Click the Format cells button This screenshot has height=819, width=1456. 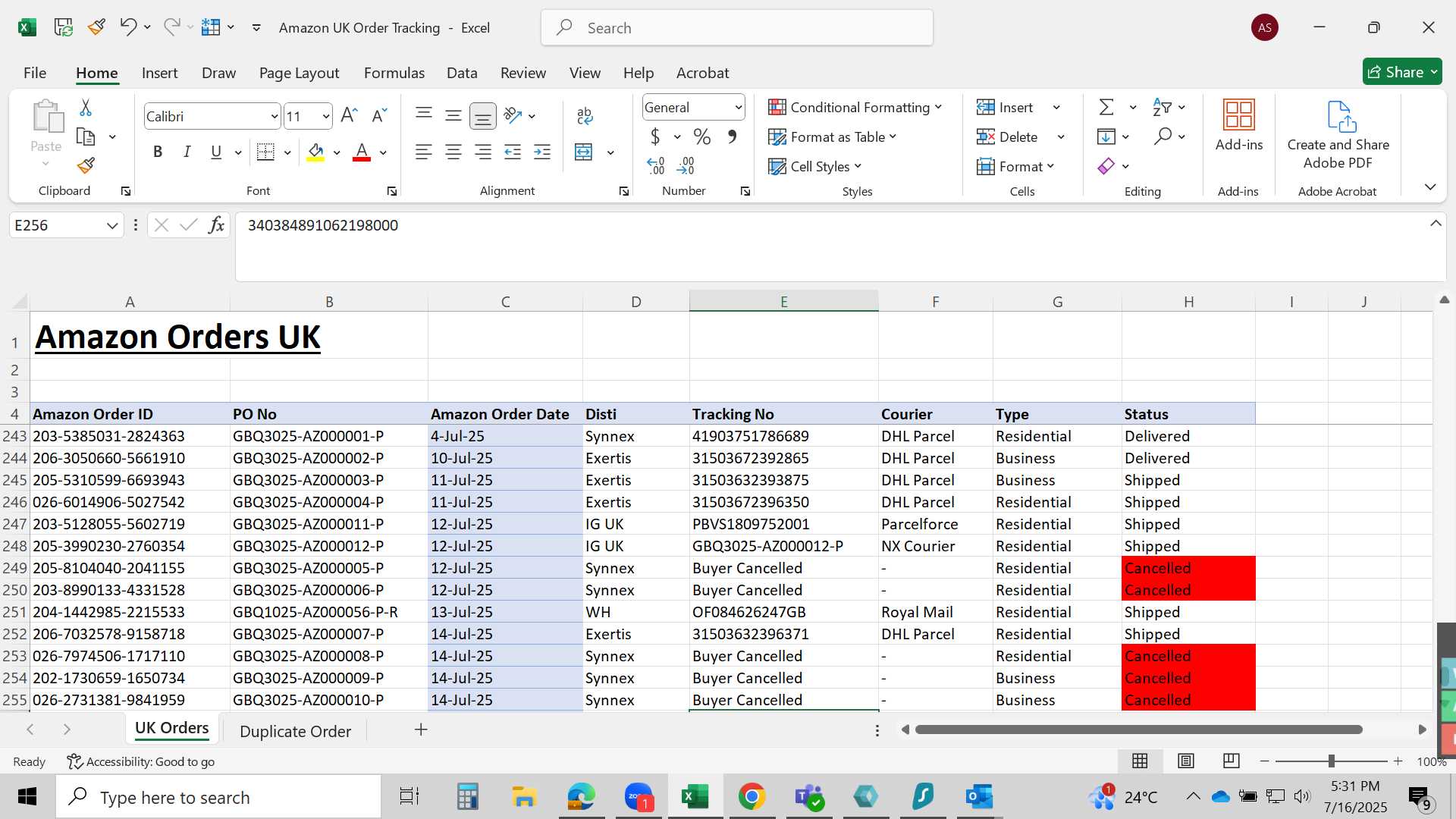(x=1016, y=166)
